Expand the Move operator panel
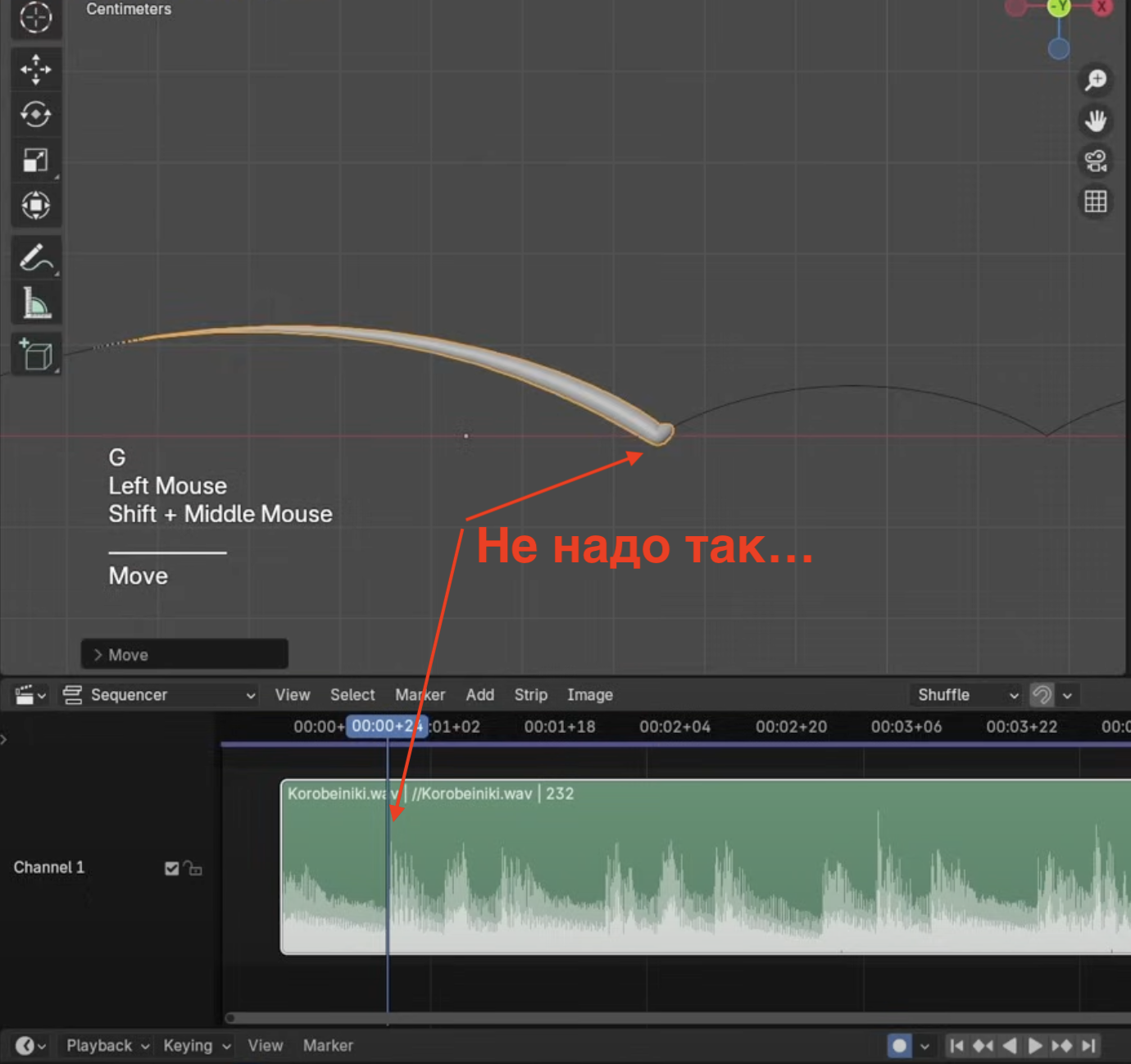 pyautogui.click(x=184, y=654)
